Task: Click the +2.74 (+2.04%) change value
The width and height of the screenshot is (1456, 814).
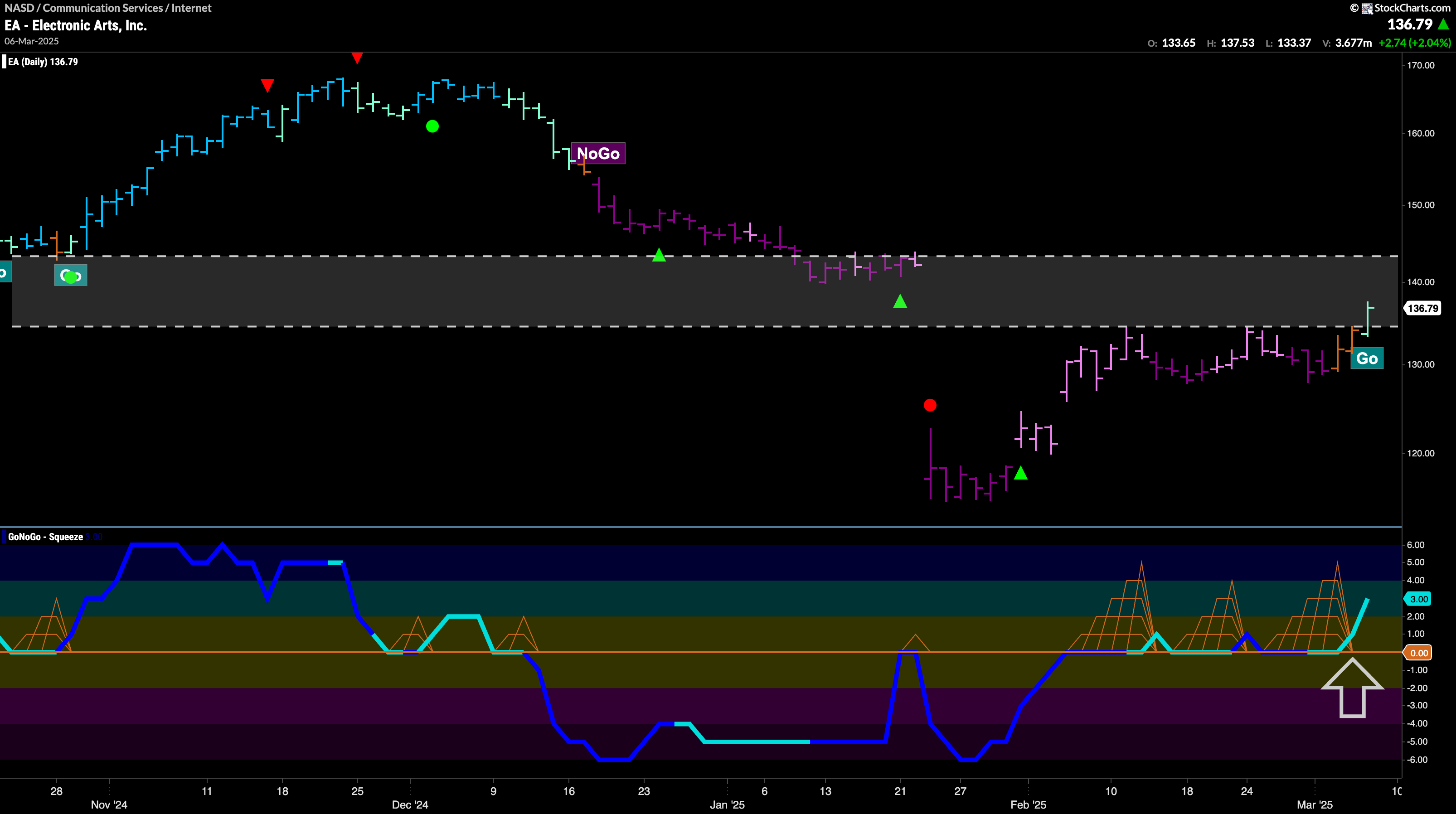Action: [x=1414, y=43]
